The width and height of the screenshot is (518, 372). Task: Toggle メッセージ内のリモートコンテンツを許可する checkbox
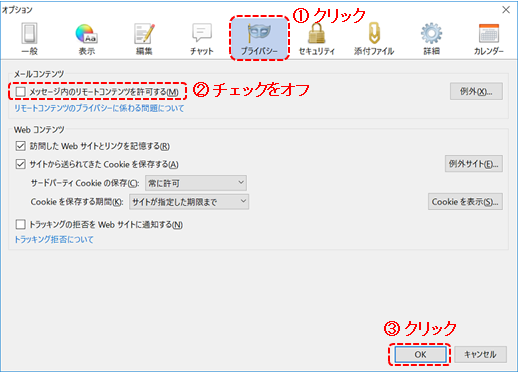pos(21,91)
